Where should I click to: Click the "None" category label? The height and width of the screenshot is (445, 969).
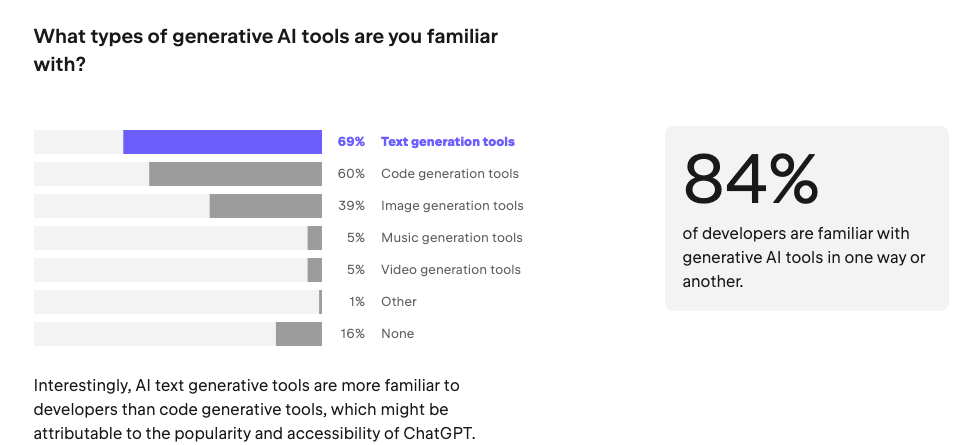[x=397, y=334]
